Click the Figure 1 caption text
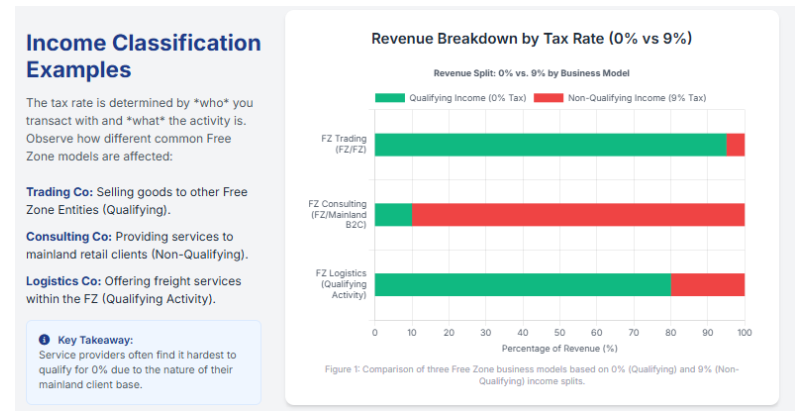This screenshot has height=415, width=800. (531, 375)
